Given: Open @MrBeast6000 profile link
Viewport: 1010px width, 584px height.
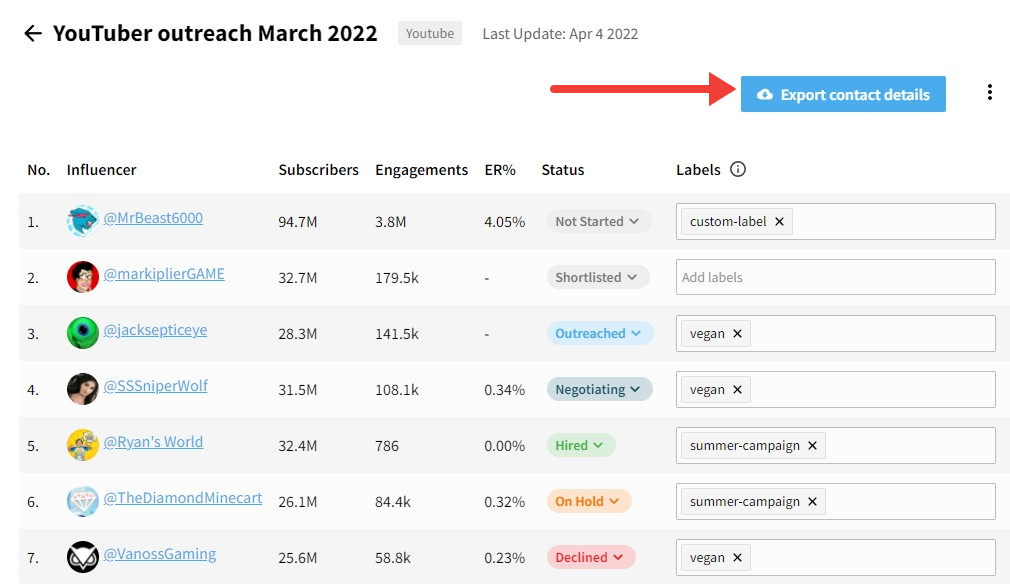Looking at the screenshot, I should (153, 218).
